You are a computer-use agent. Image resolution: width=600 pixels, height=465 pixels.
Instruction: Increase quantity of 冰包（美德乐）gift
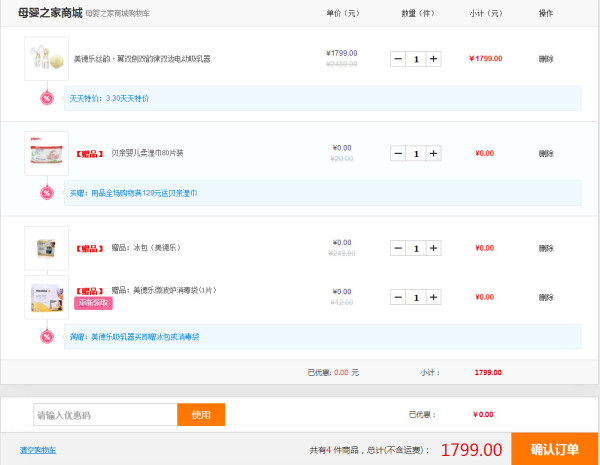pos(434,248)
